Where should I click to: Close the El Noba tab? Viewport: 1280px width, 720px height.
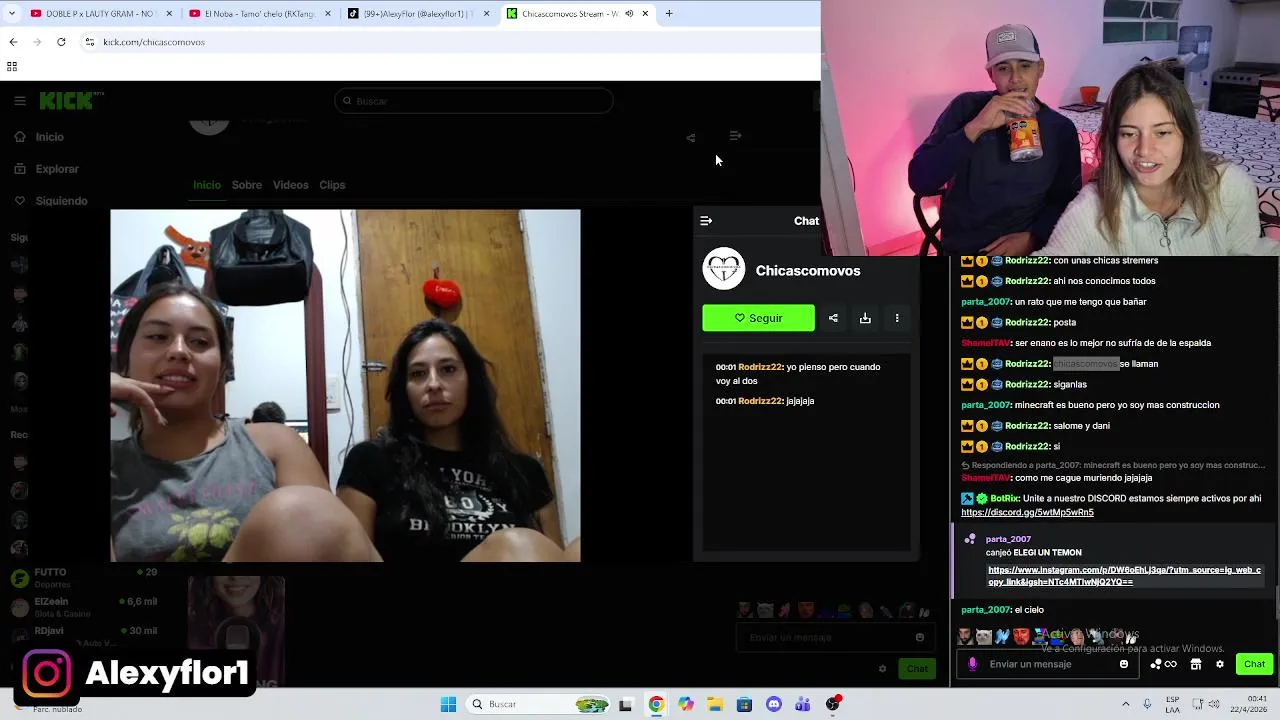[x=328, y=14]
